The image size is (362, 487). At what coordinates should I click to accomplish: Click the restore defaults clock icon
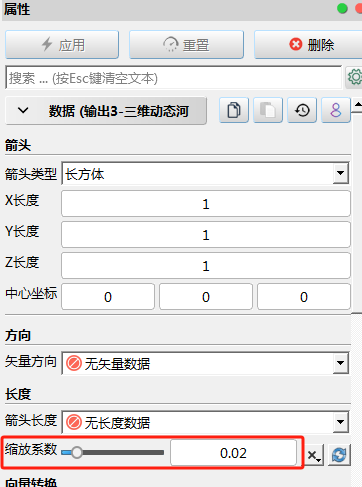(302, 110)
